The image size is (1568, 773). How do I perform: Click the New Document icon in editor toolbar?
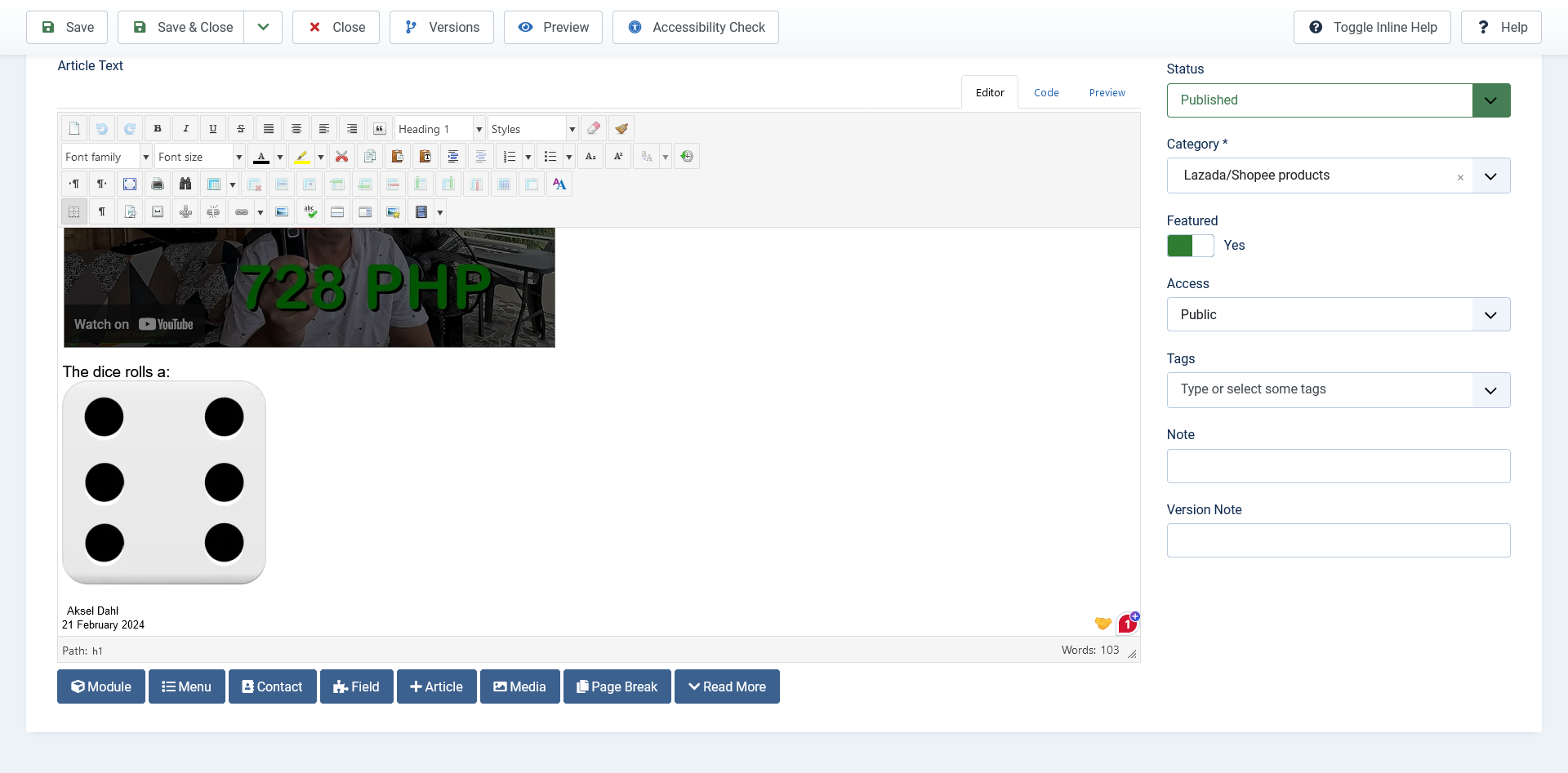pos(74,128)
